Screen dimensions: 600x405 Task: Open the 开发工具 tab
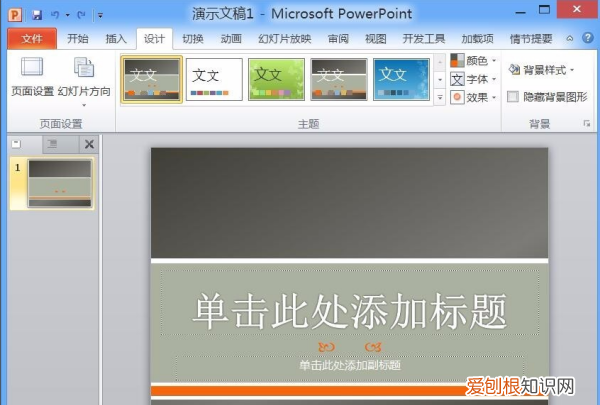click(x=424, y=39)
